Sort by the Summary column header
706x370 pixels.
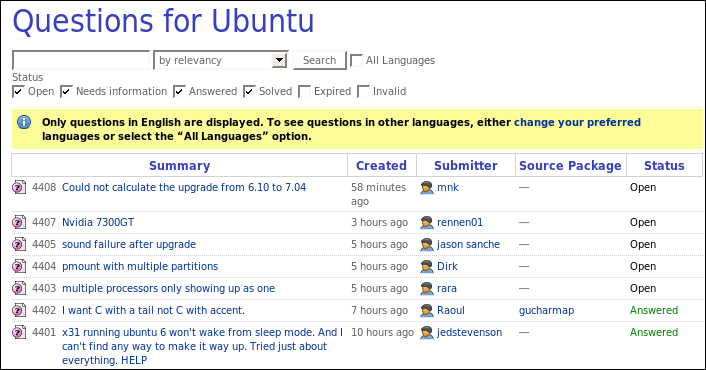tap(179, 166)
